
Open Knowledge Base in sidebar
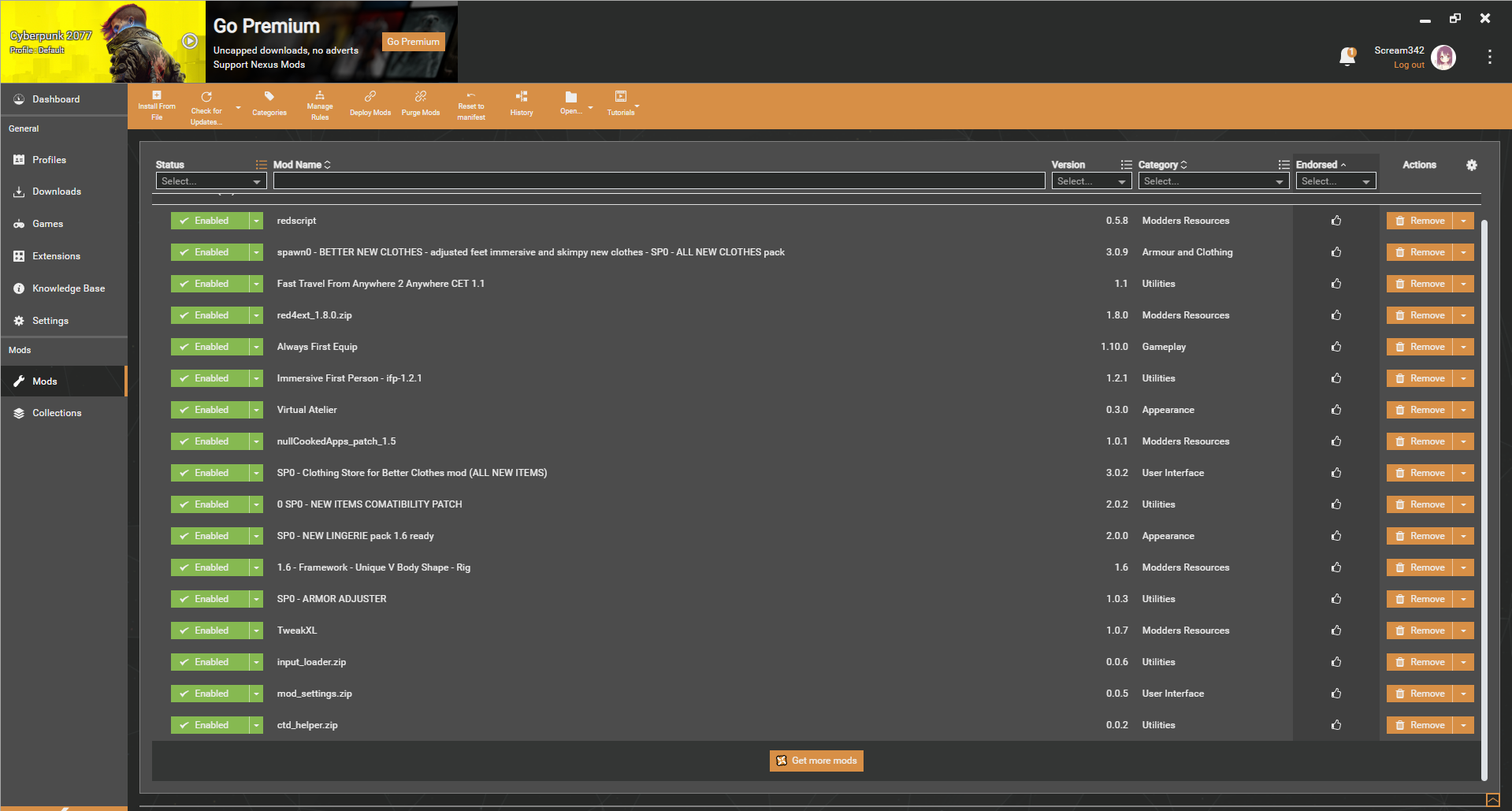(64, 288)
